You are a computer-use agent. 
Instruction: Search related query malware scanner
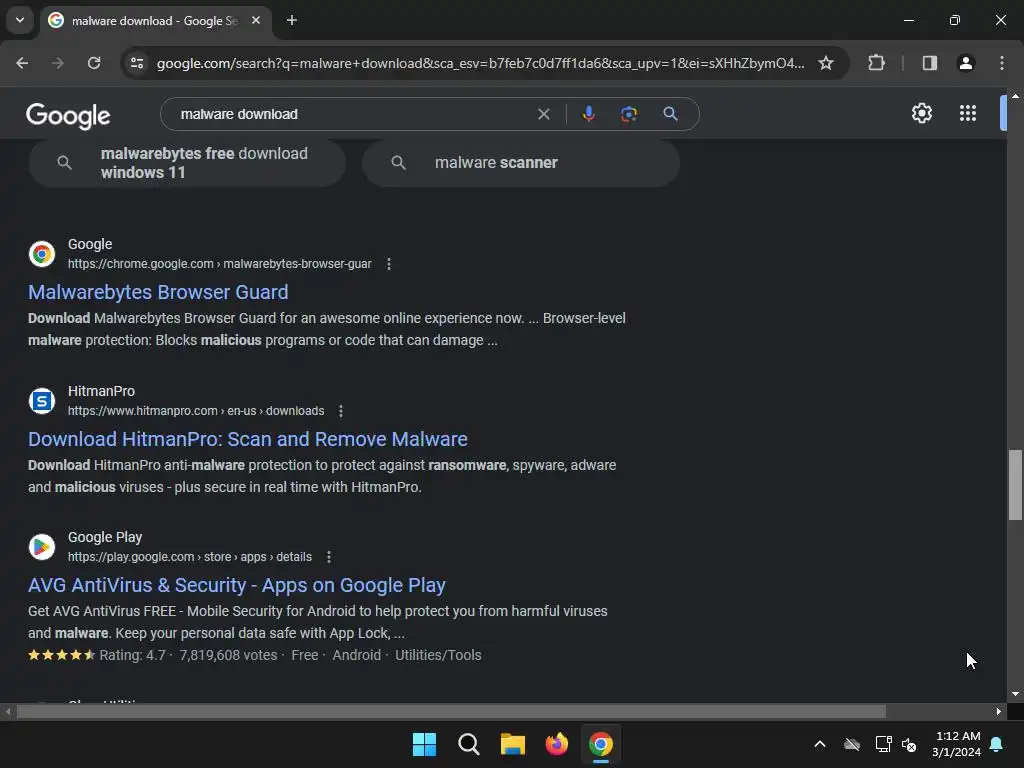[x=520, y=163]
